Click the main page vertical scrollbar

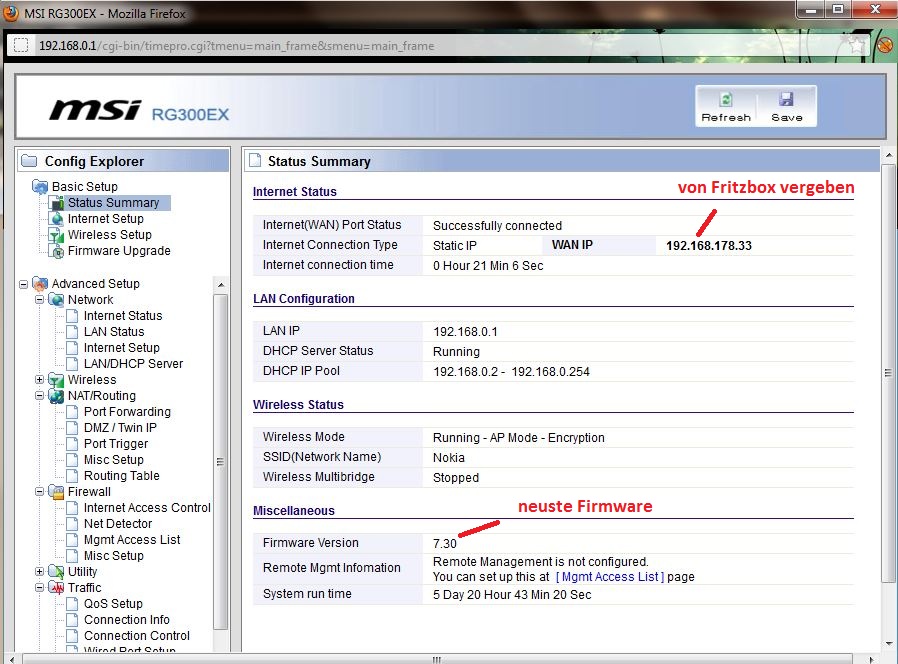point(888,372)
